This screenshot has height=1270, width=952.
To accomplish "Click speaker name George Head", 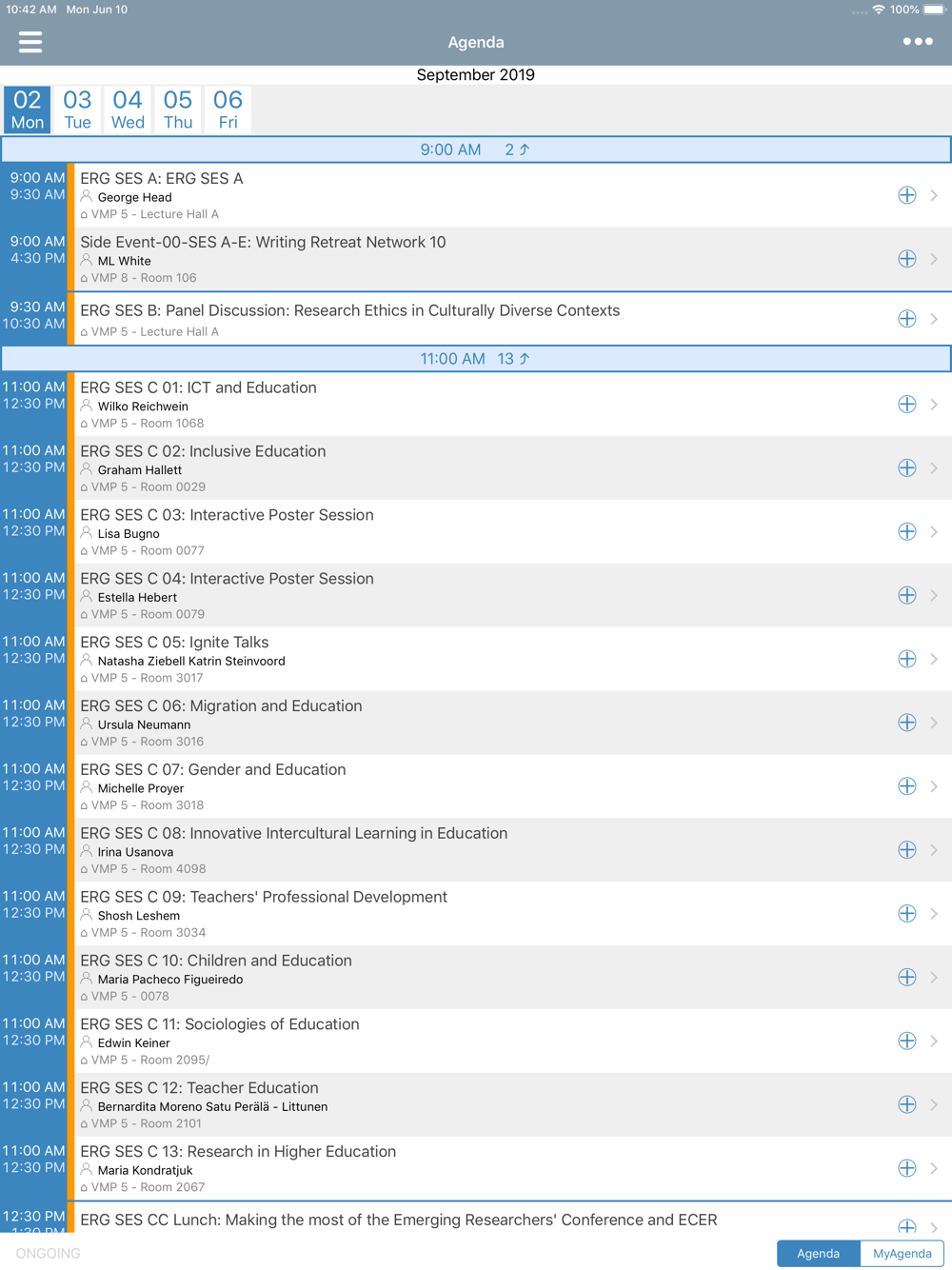I will pyautogui.click(x=135, y=197).
